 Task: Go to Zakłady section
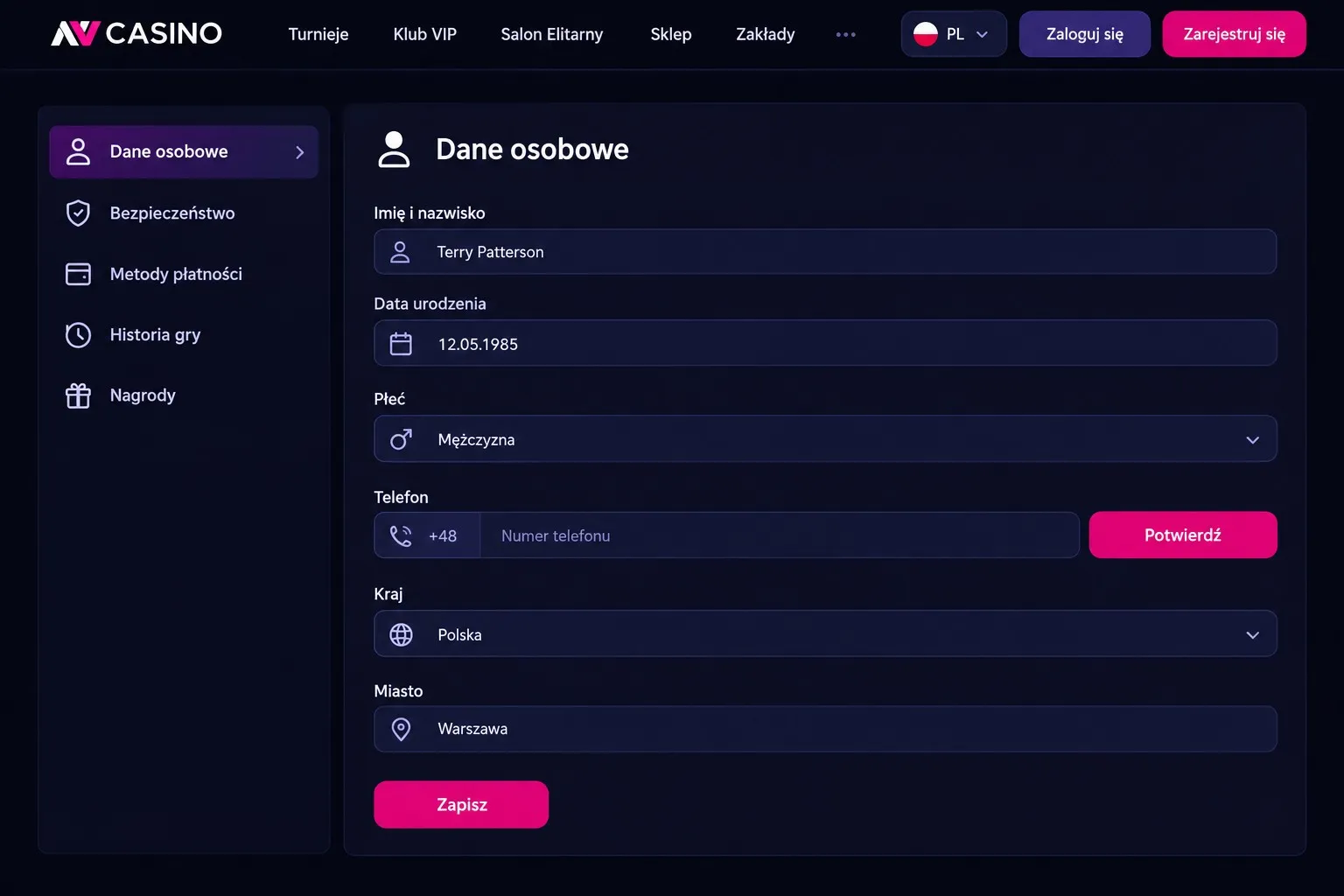point(766,34)
